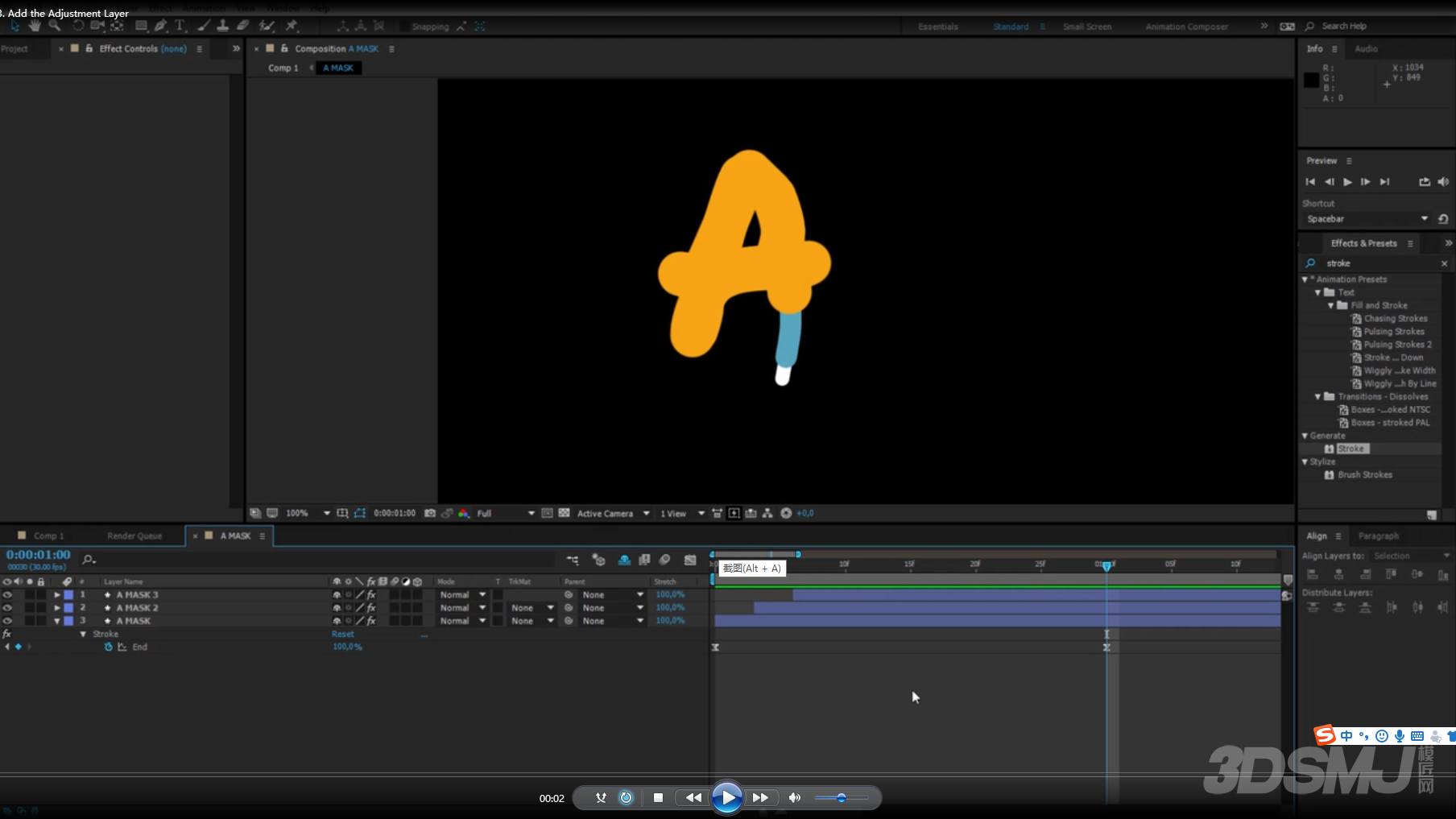Open the Spacebar shortcut dropdown
Image resolution: width=1456 pixels, height=819 pixels.
tap(1367, 219)
